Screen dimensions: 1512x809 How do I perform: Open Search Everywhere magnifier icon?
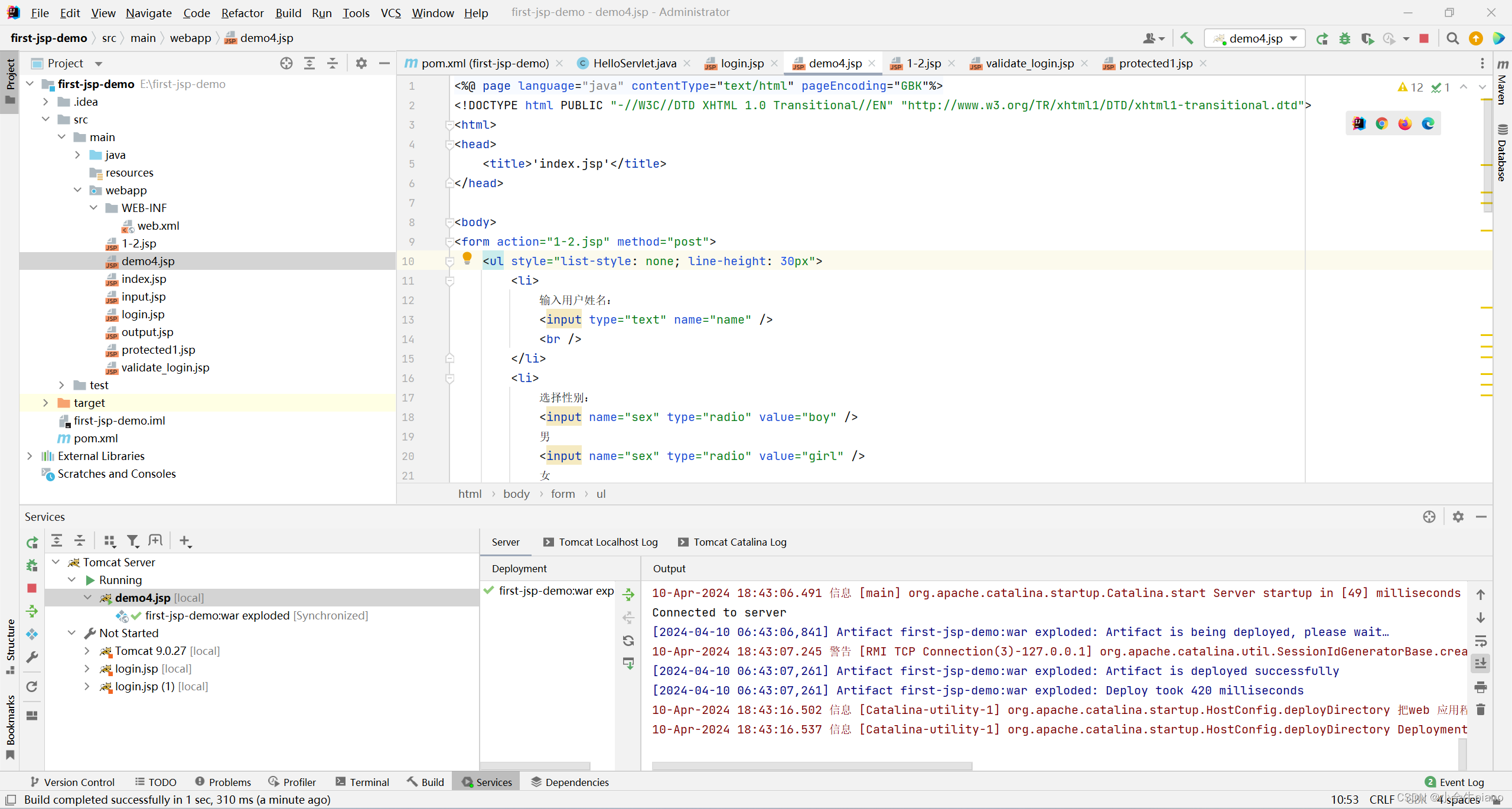pos(1452,38)
